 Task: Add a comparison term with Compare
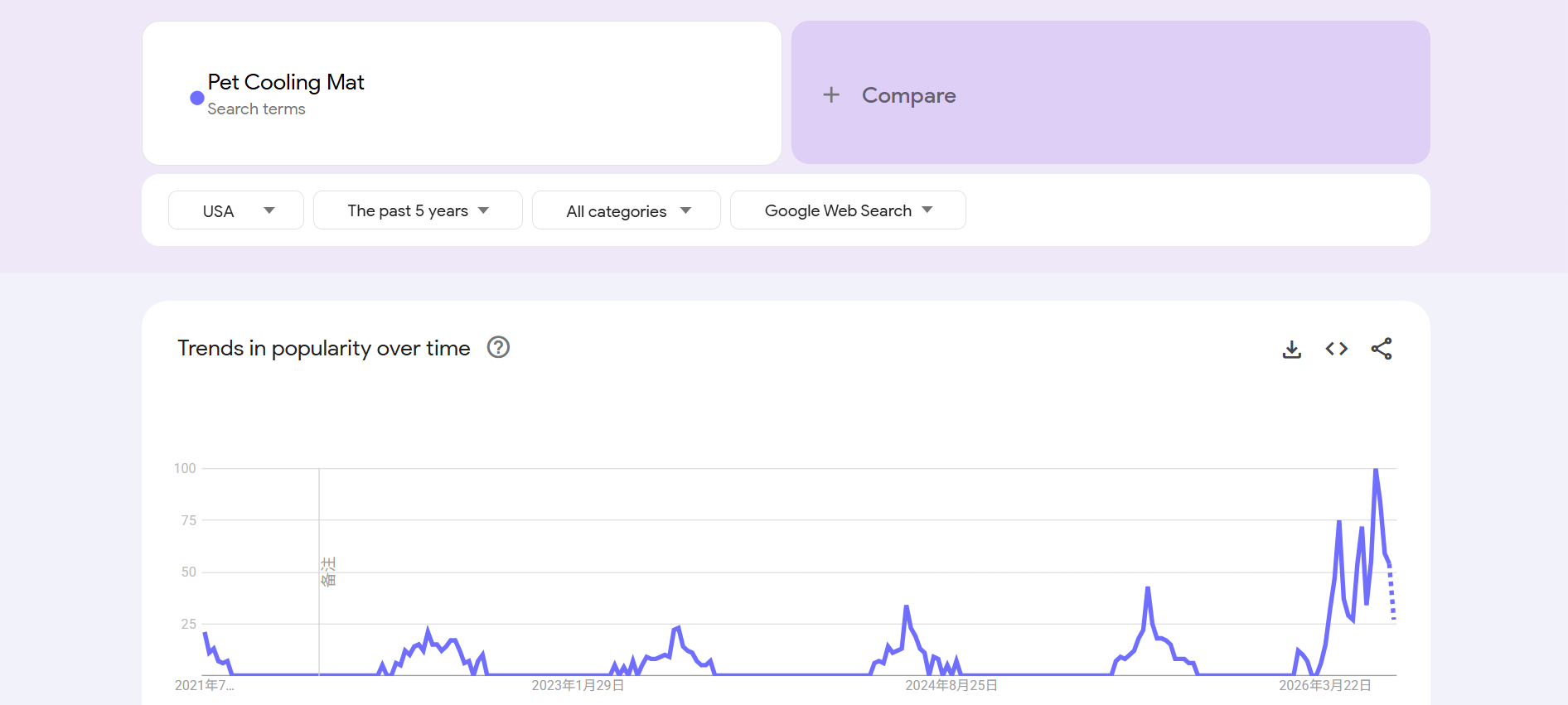(x=1111, y=93)
